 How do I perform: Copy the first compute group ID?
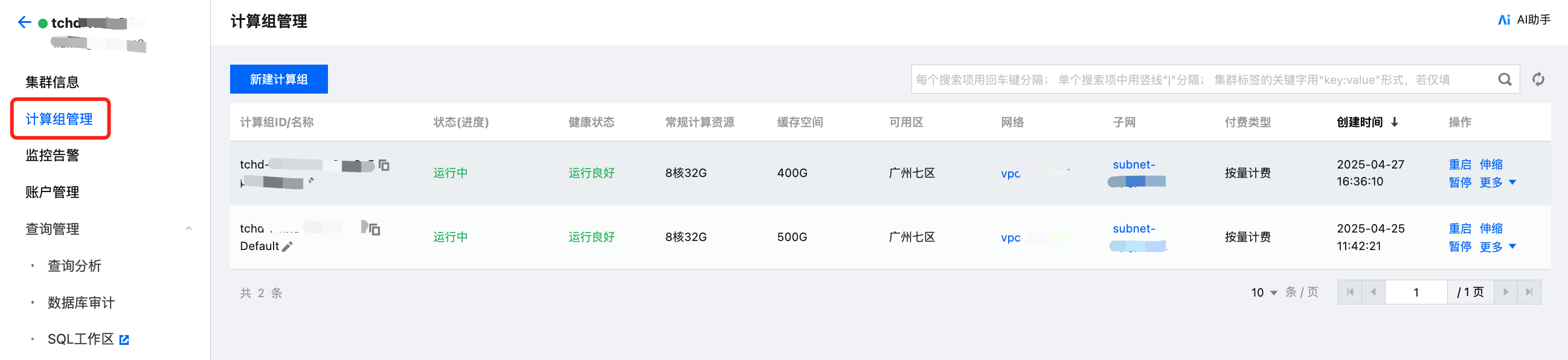tap(384, 165)
